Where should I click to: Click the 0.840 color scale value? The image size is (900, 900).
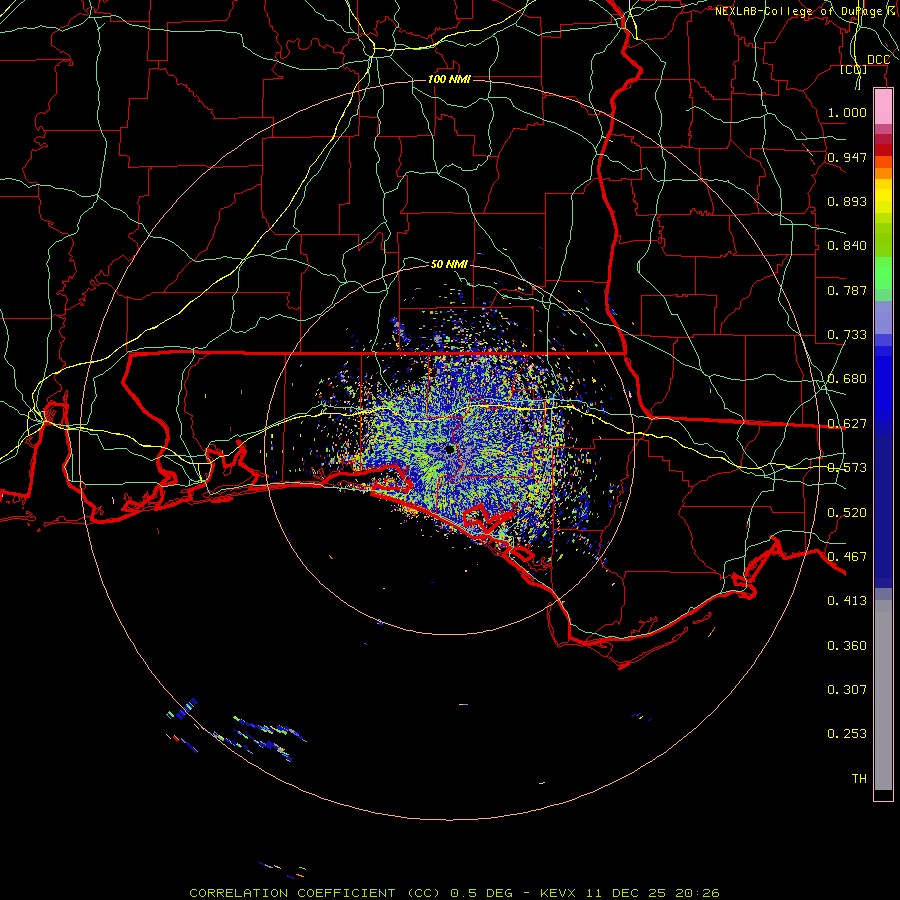coord(847,245)
